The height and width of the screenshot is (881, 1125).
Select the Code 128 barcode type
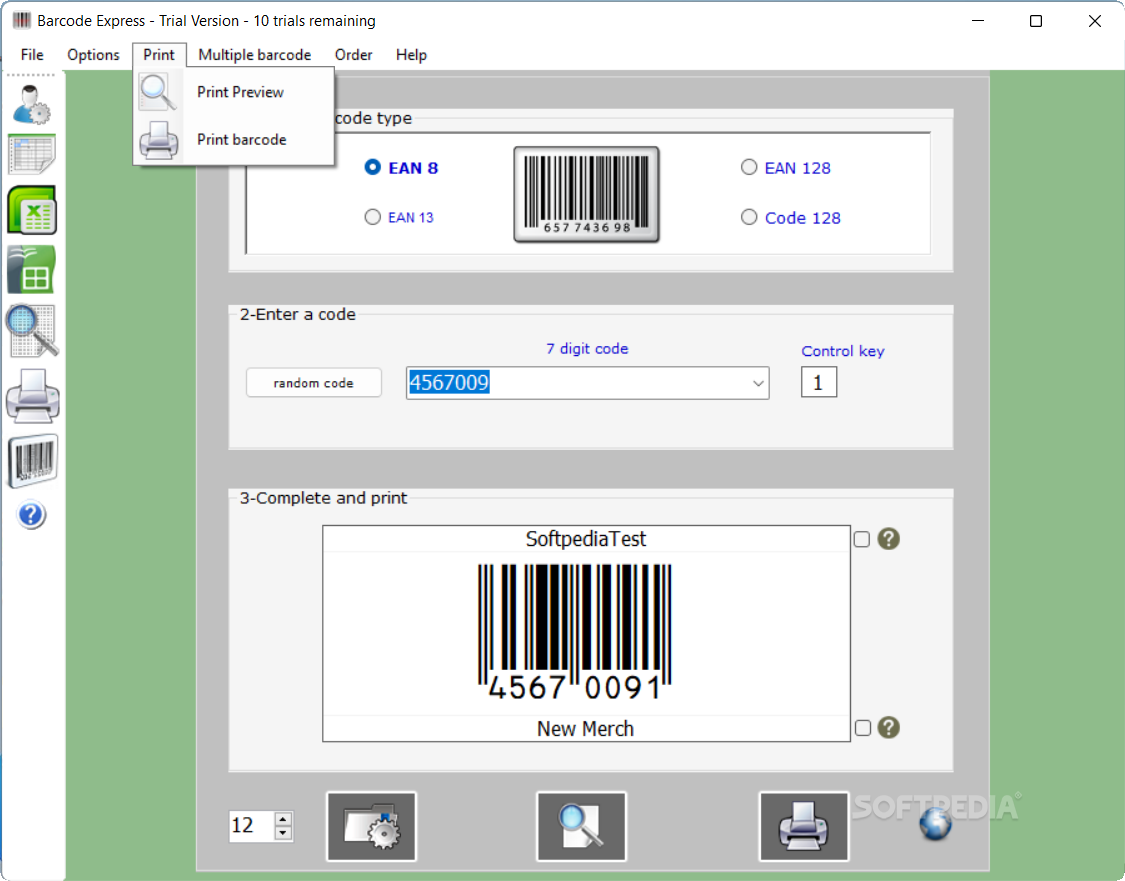(749, 217)
